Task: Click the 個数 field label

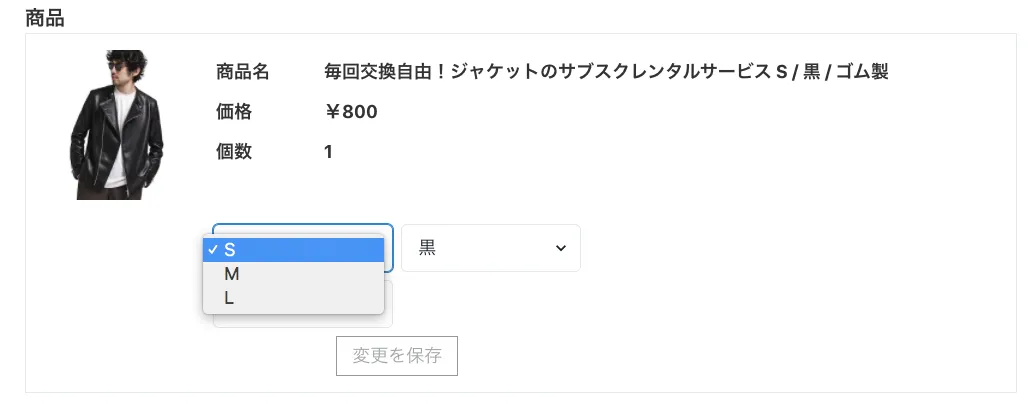Action: (x=234, y=152)
